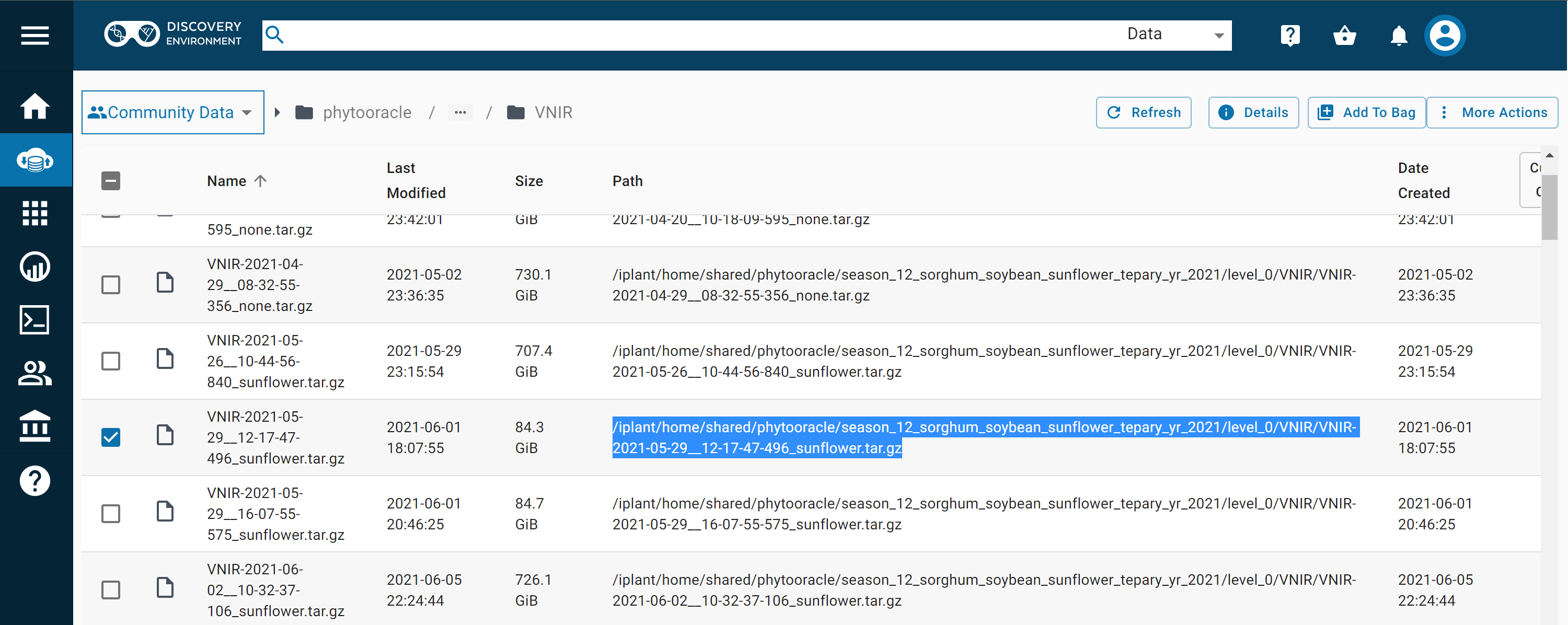Click last modified 2021-05-29 23:15:54
The width and height of the screenshot is (1568, 625).
click(x=424, y=361)
